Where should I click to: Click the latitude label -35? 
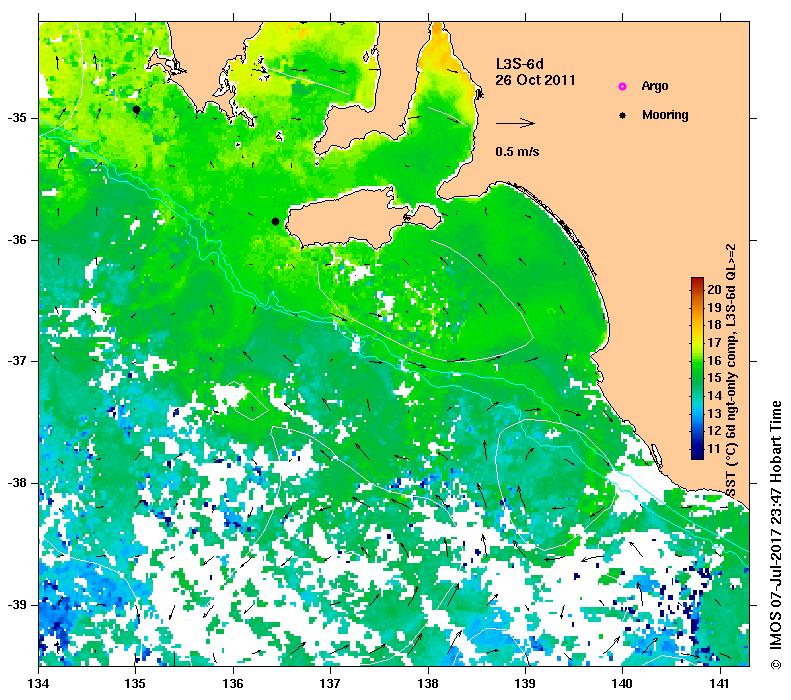pos(17,119)
